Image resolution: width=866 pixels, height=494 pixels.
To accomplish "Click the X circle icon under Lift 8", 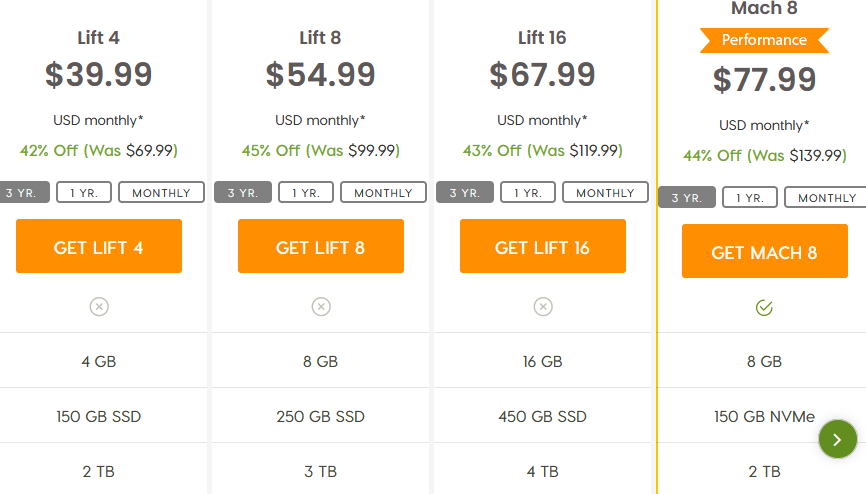I will (321, 307).
